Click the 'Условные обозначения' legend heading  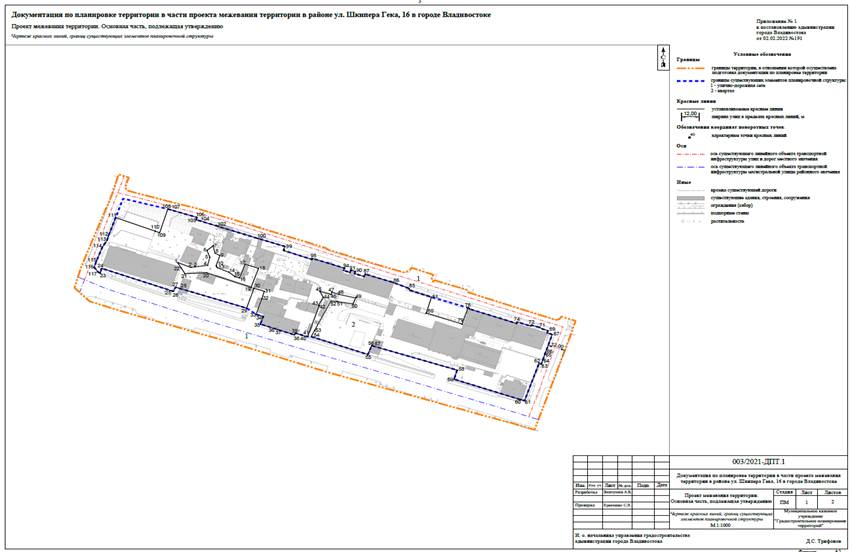(762, 54)
